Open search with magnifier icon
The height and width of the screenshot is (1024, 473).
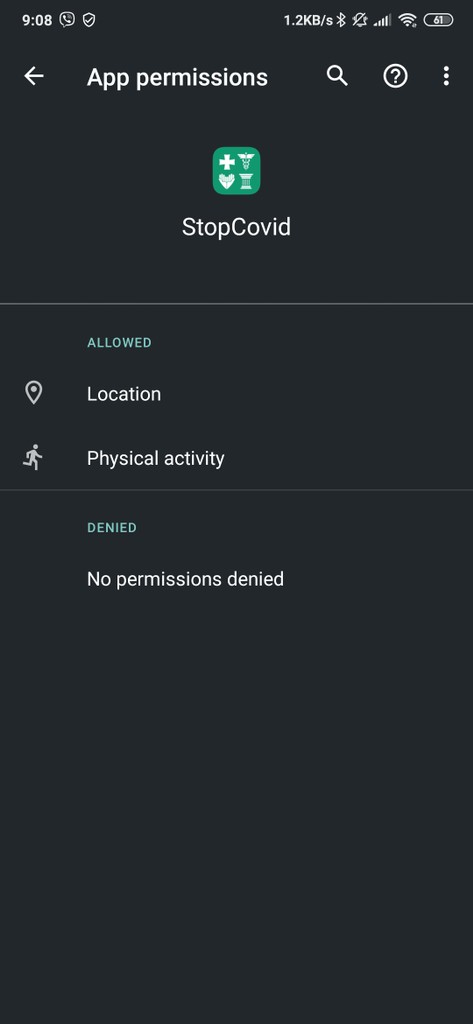point(337,76)
